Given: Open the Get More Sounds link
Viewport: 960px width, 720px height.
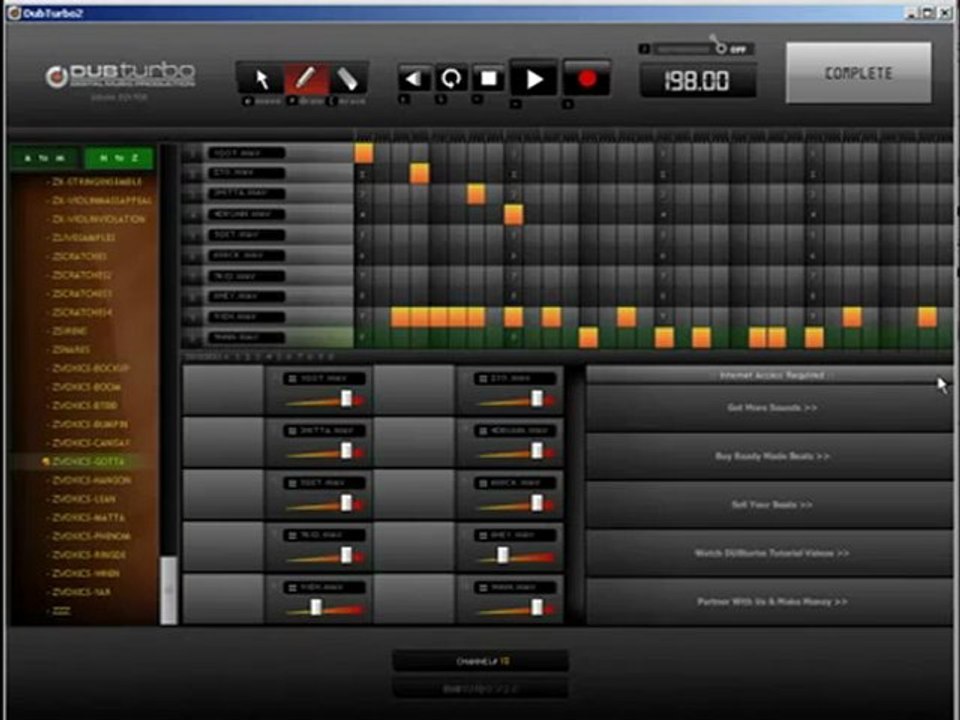Looking at the screenshot, I should [x=770, y=408].
